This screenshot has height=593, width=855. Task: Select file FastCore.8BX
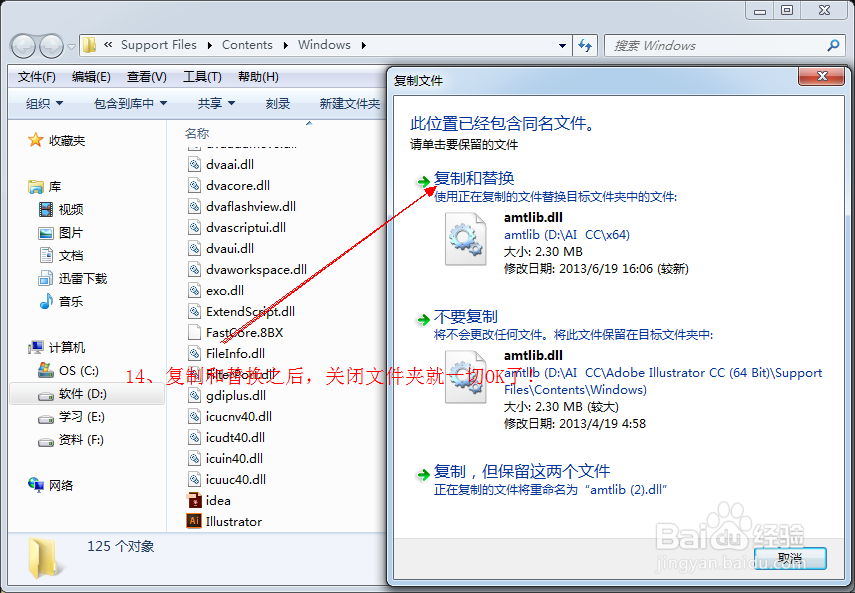[236, 332]
